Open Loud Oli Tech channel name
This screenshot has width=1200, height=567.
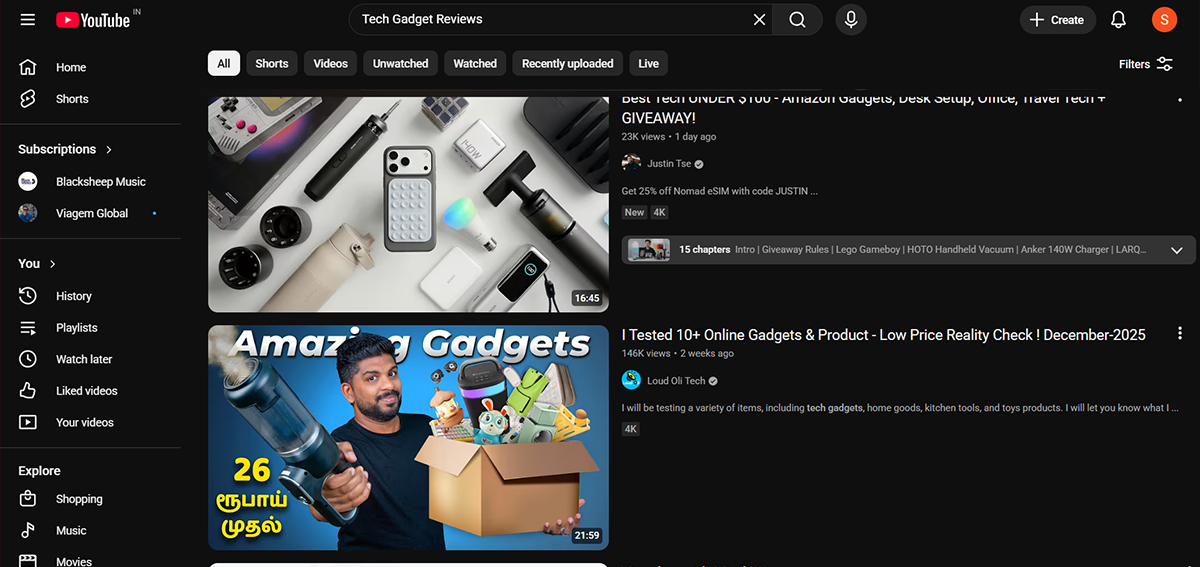click(x=676, y=381)
